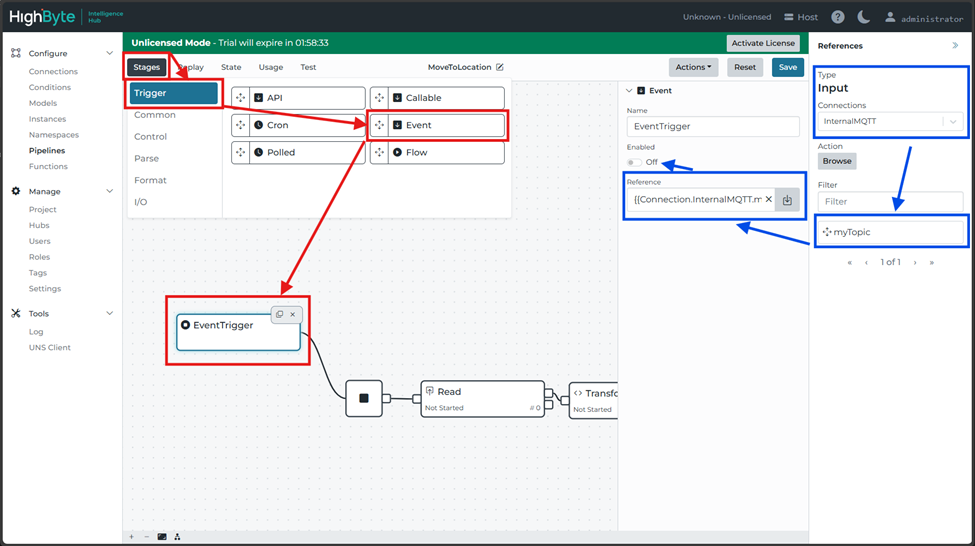This screenshot has width=975, height=546.
Task: Zoom out on the pipeline canvas
Action: point(147,537)
